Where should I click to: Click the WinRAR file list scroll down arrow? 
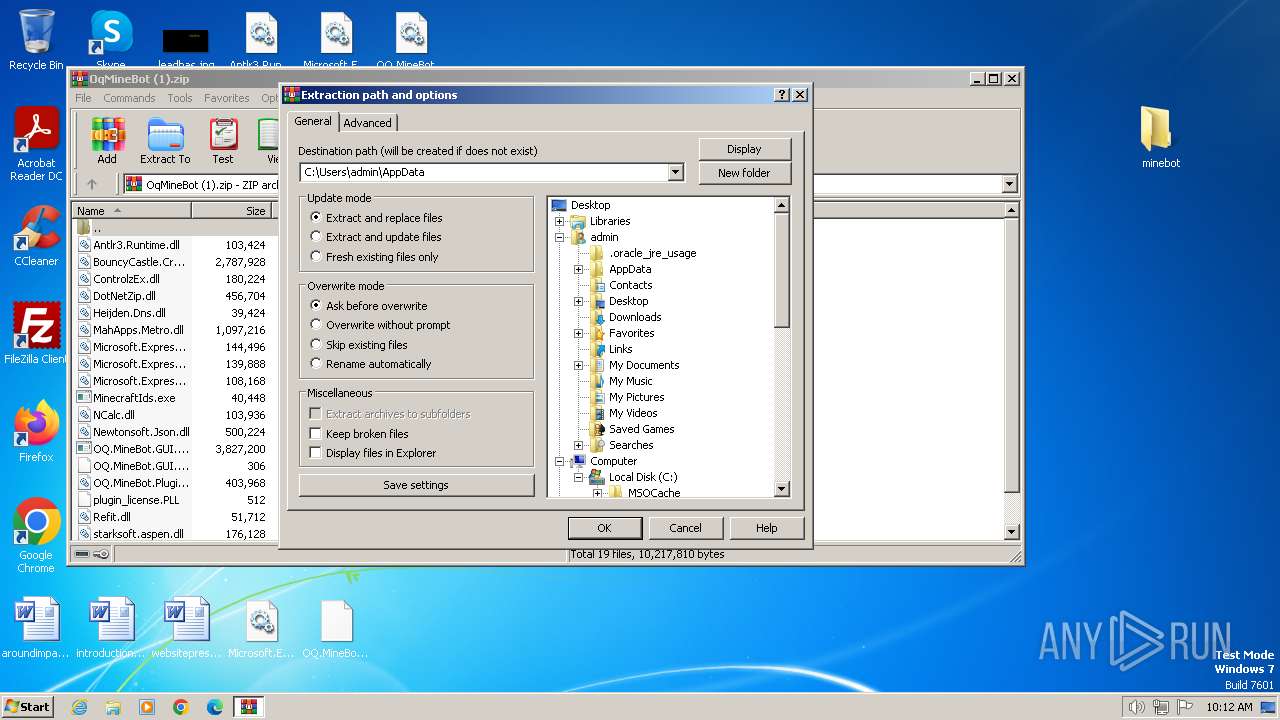[x=1011, y=532]
